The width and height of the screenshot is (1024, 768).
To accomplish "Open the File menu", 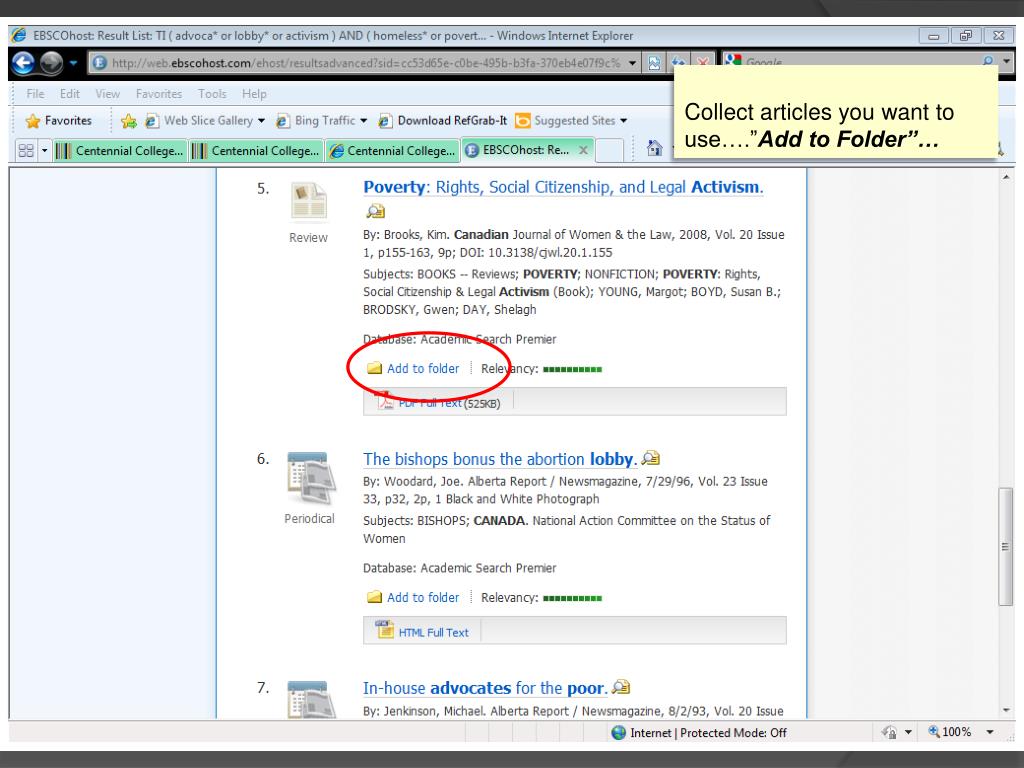I will (x=35, y=94).
